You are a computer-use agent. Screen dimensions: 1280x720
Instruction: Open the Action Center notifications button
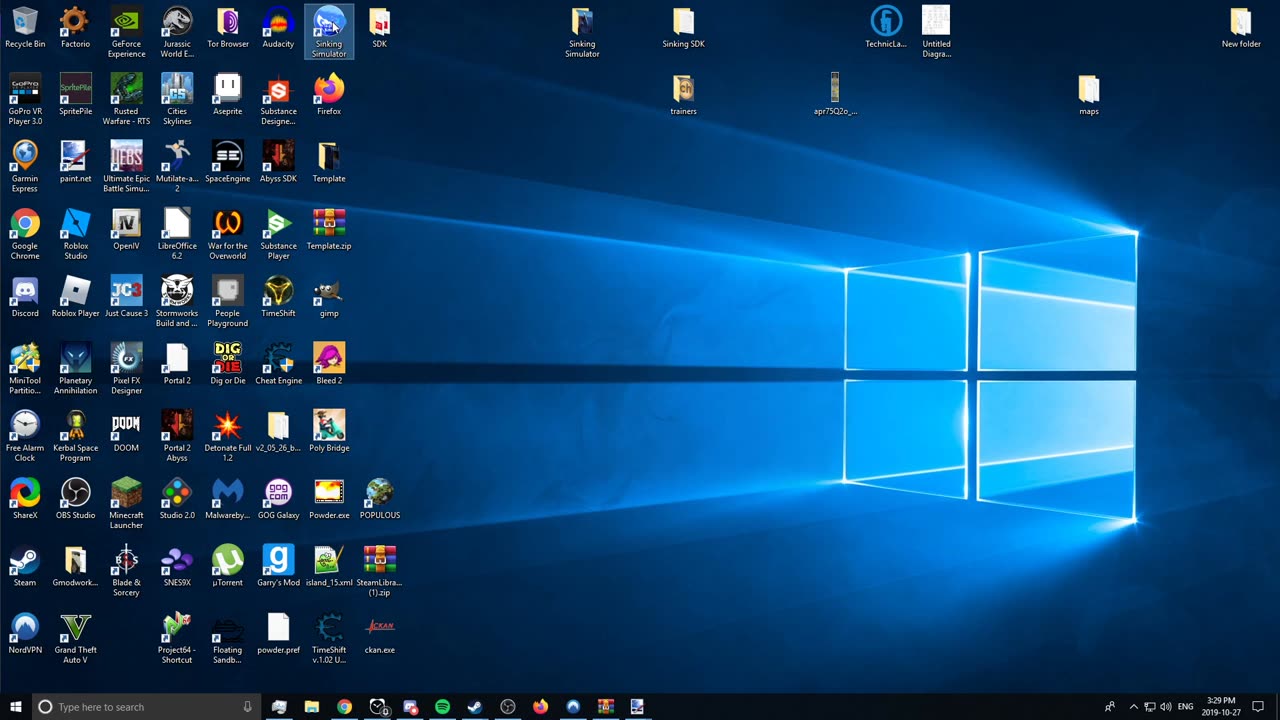(x=1258, y=707)
